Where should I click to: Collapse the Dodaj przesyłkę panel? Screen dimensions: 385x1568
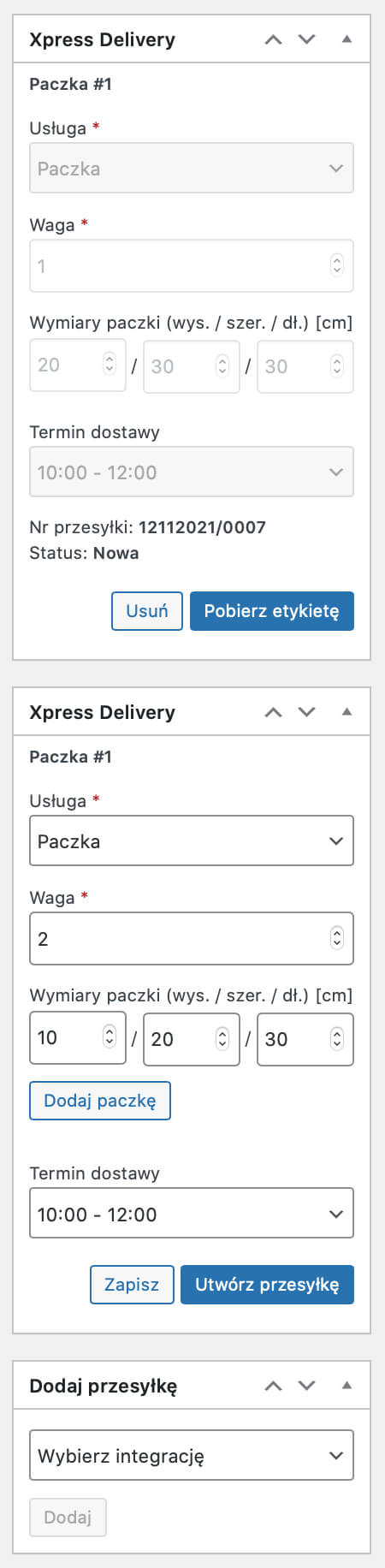[x=346, y=1386]
